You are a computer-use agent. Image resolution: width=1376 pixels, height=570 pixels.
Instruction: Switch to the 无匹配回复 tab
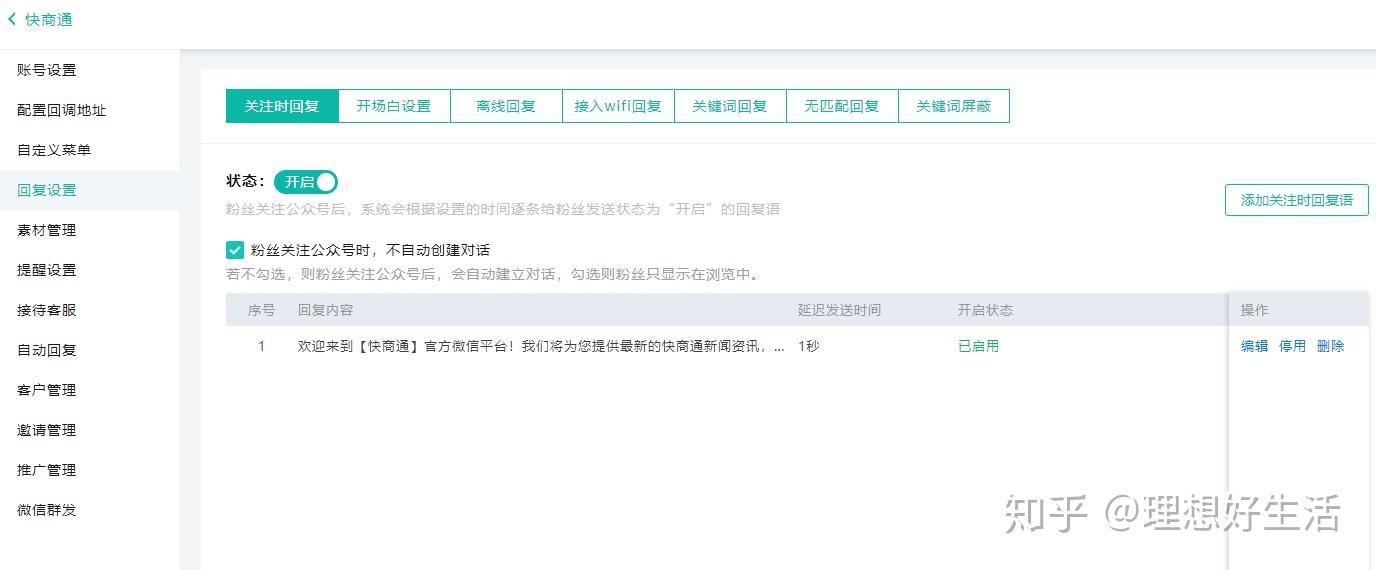tap(842, 106)
